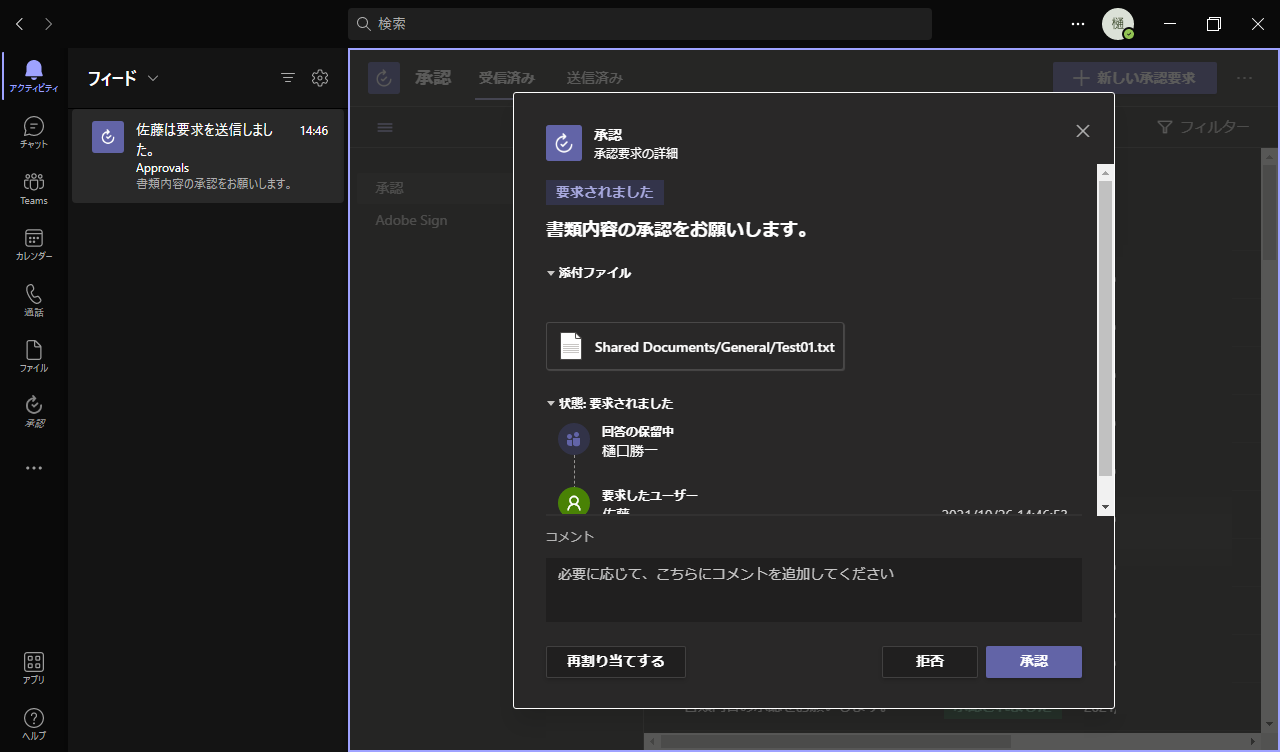The height and width of the screenshot is (752, 1280).
Task: Open the user profile avatar
Action: (x=1117, y=24)
